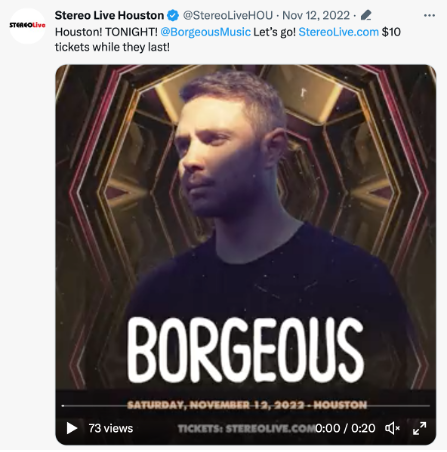Click the blue verified badge
The image size is (447, 452).
[x=173, y=15]
